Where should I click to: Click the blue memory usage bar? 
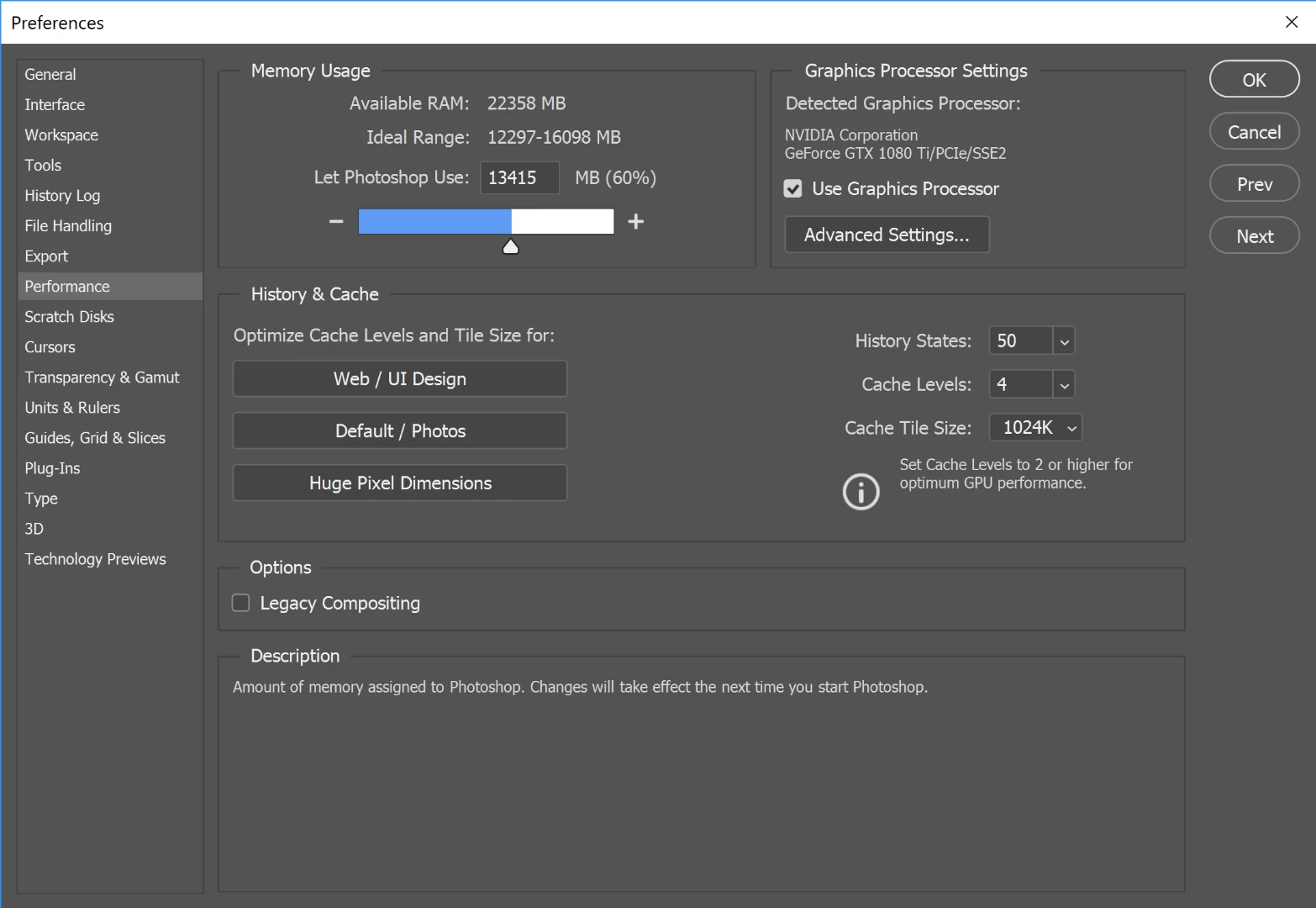point(434,221)
